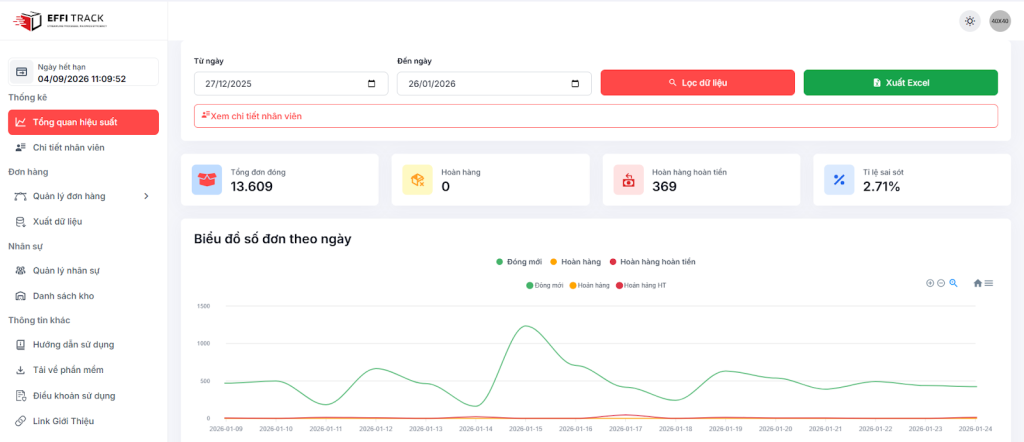The width and height of the screenshot is (1024, 442).
Task: Open the Đến ngày date picker calendar
Action: click(x=575, y=84)
